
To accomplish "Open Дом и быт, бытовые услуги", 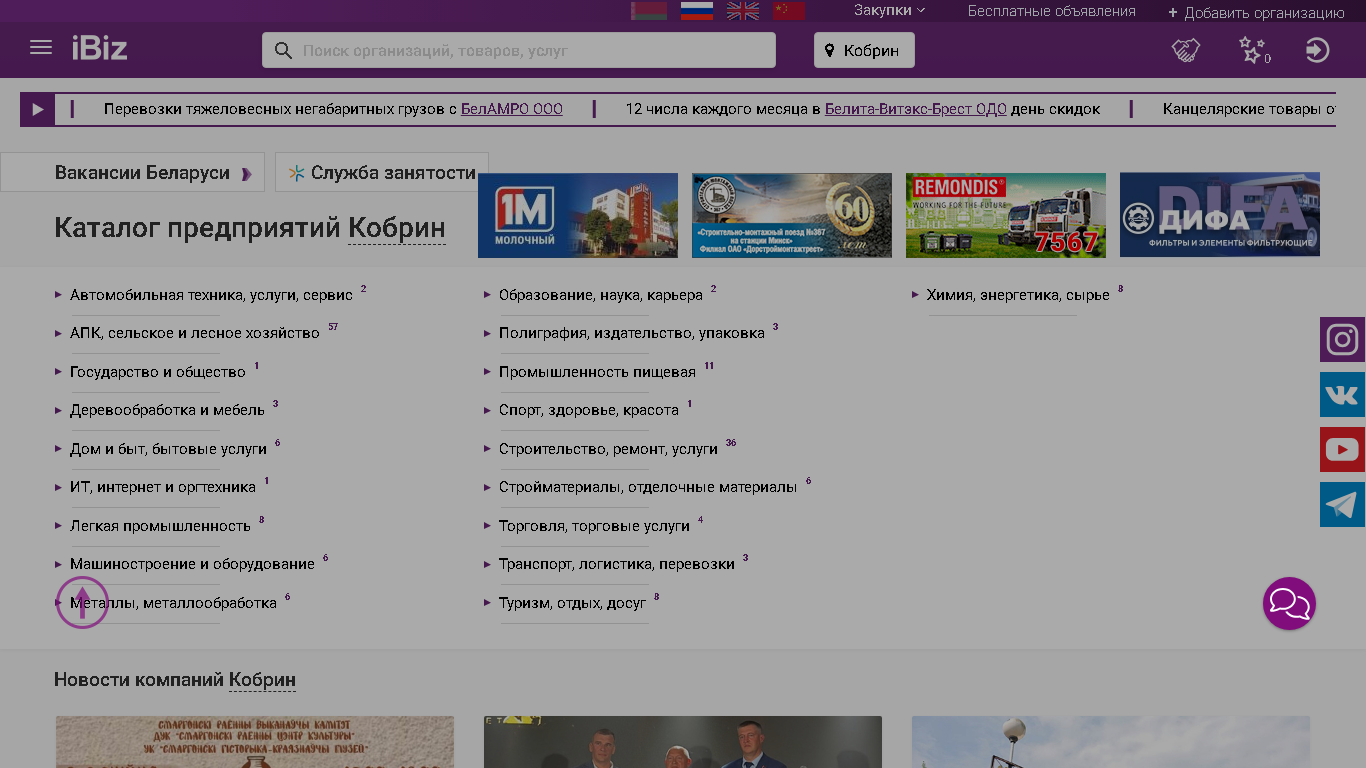I will [168, 449].
